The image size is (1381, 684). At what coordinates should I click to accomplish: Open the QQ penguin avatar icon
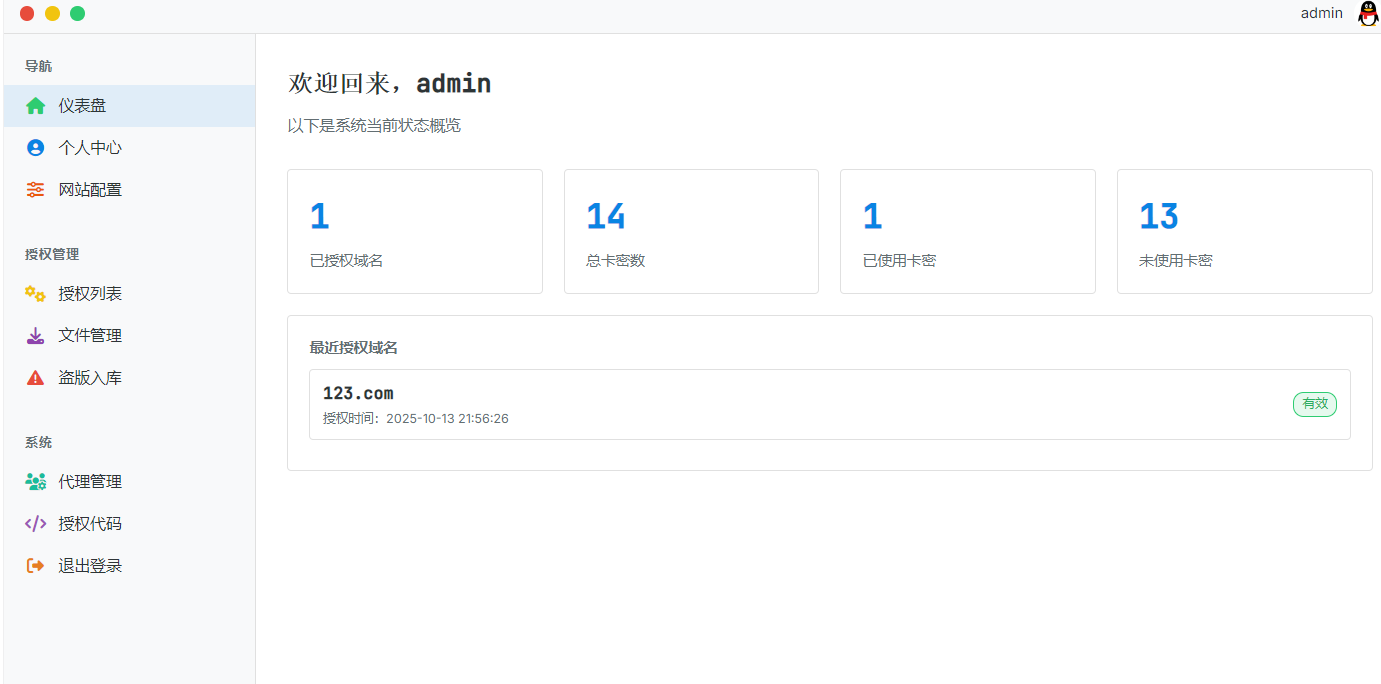click(1367, 14)
